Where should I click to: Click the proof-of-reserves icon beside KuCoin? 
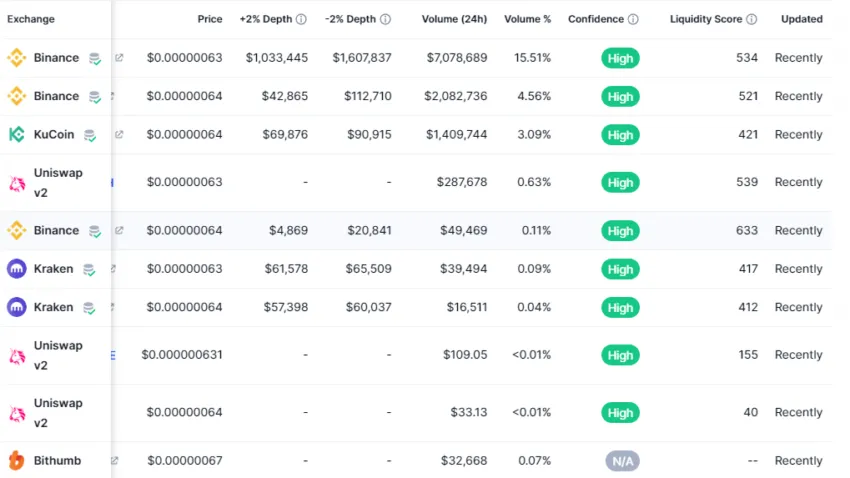click(x=90, y=135)
